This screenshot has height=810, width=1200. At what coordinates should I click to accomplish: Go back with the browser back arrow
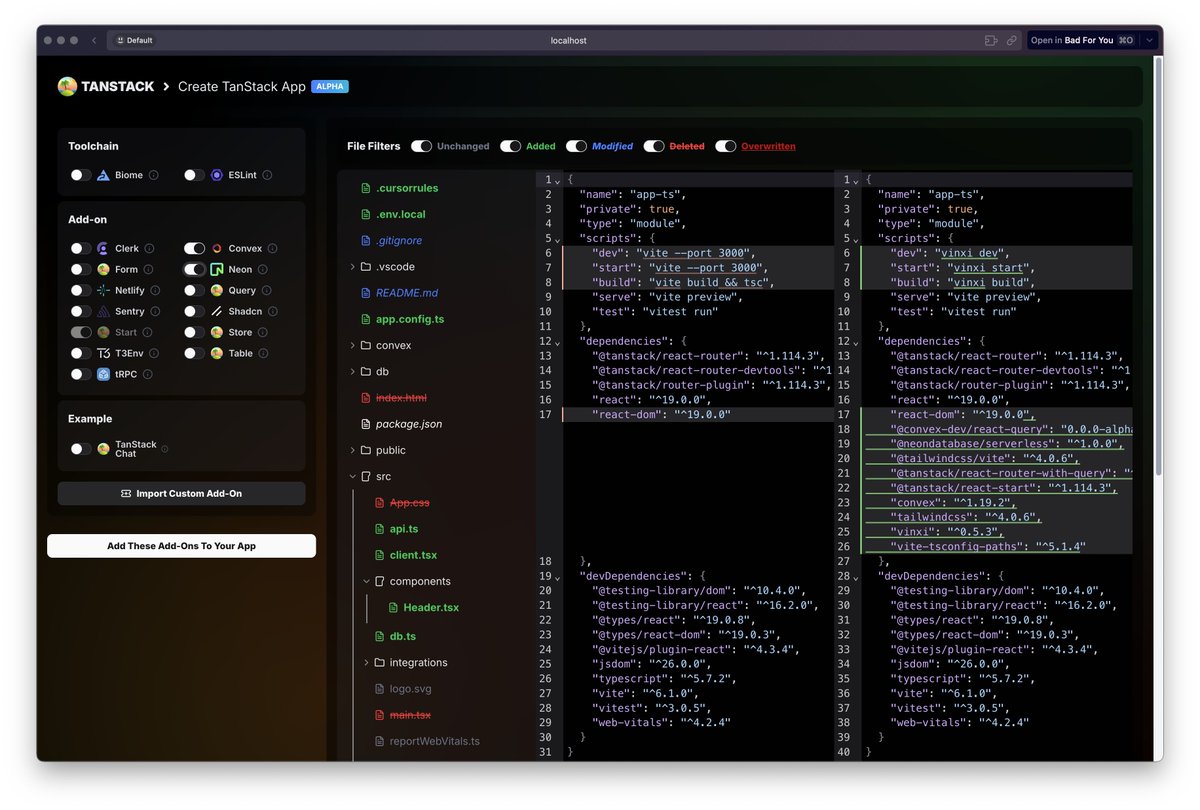point(94,40)
